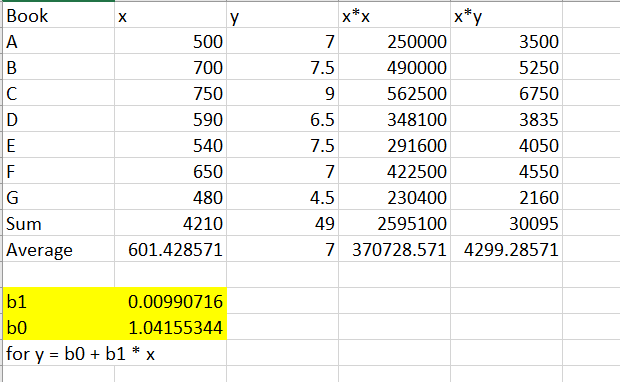Select cell with value 750
This screenshot has width=620, height=382.
click(x=170, y=93)
